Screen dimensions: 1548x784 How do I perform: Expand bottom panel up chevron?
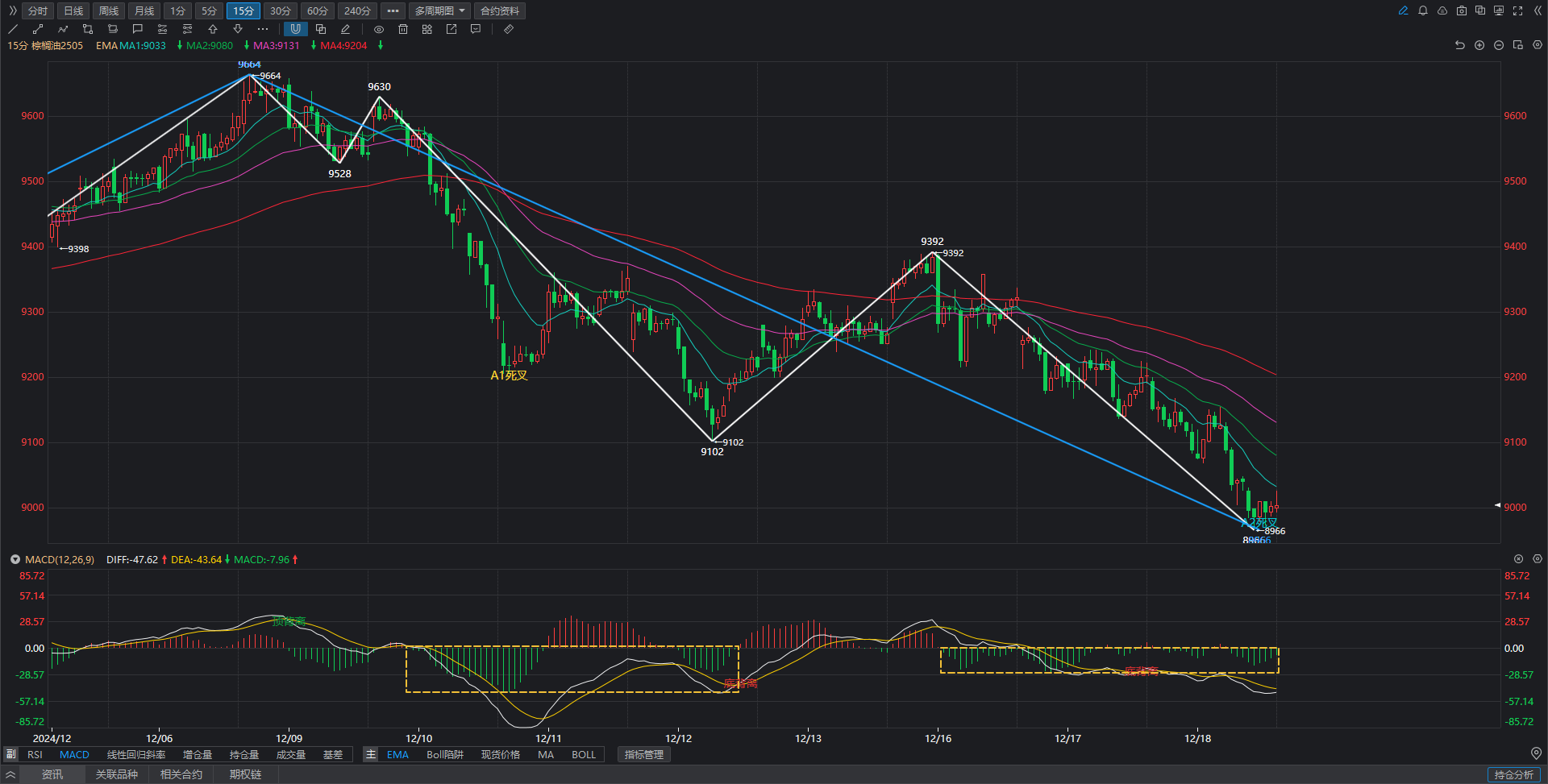point(10,774)
